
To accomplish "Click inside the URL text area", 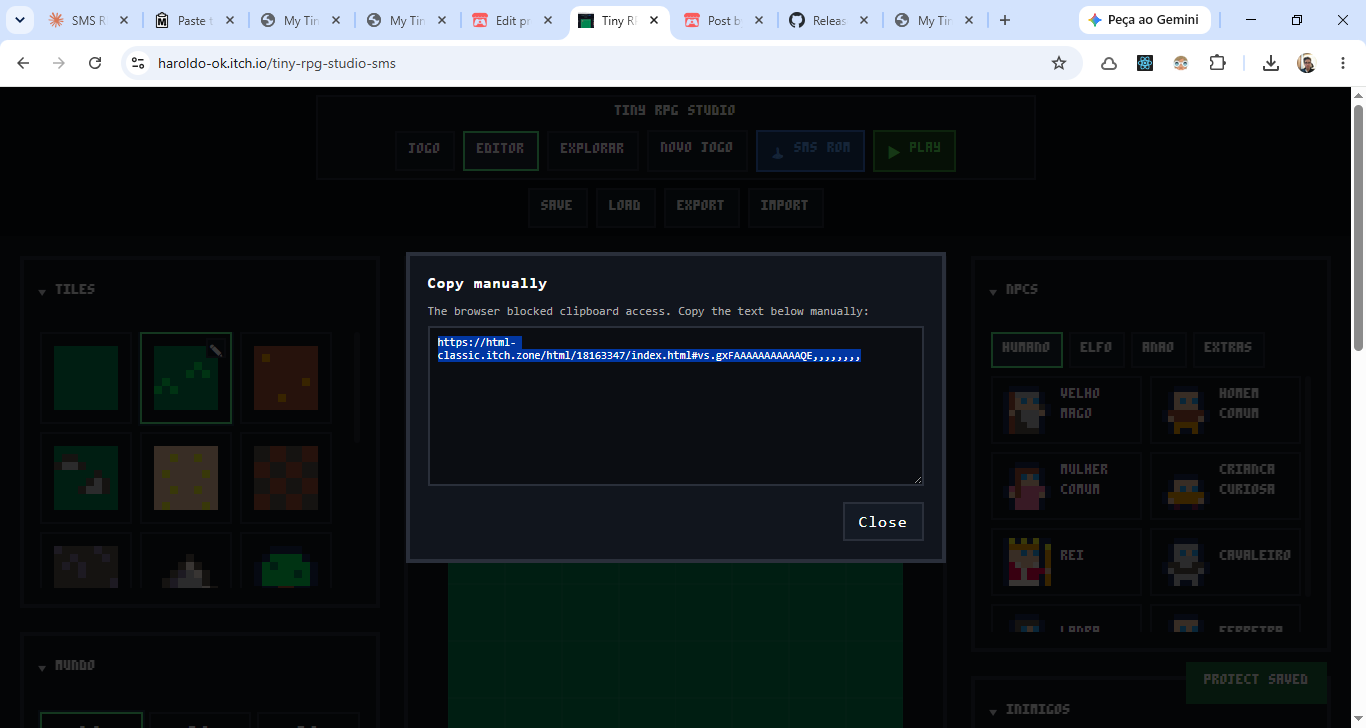I will pos(676,406).
